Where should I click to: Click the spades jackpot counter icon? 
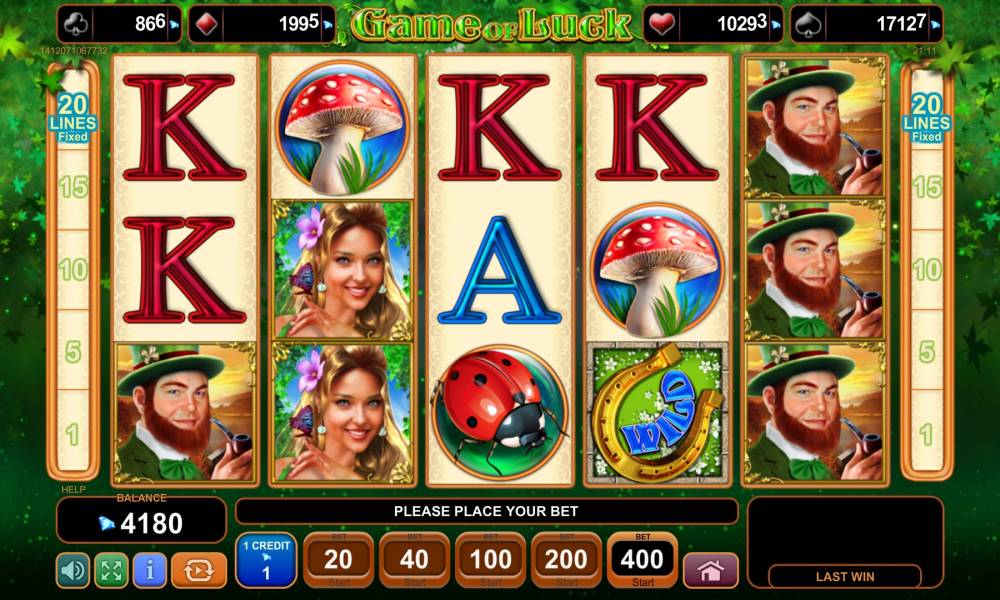pyautogui.click(x=809, y=25)
